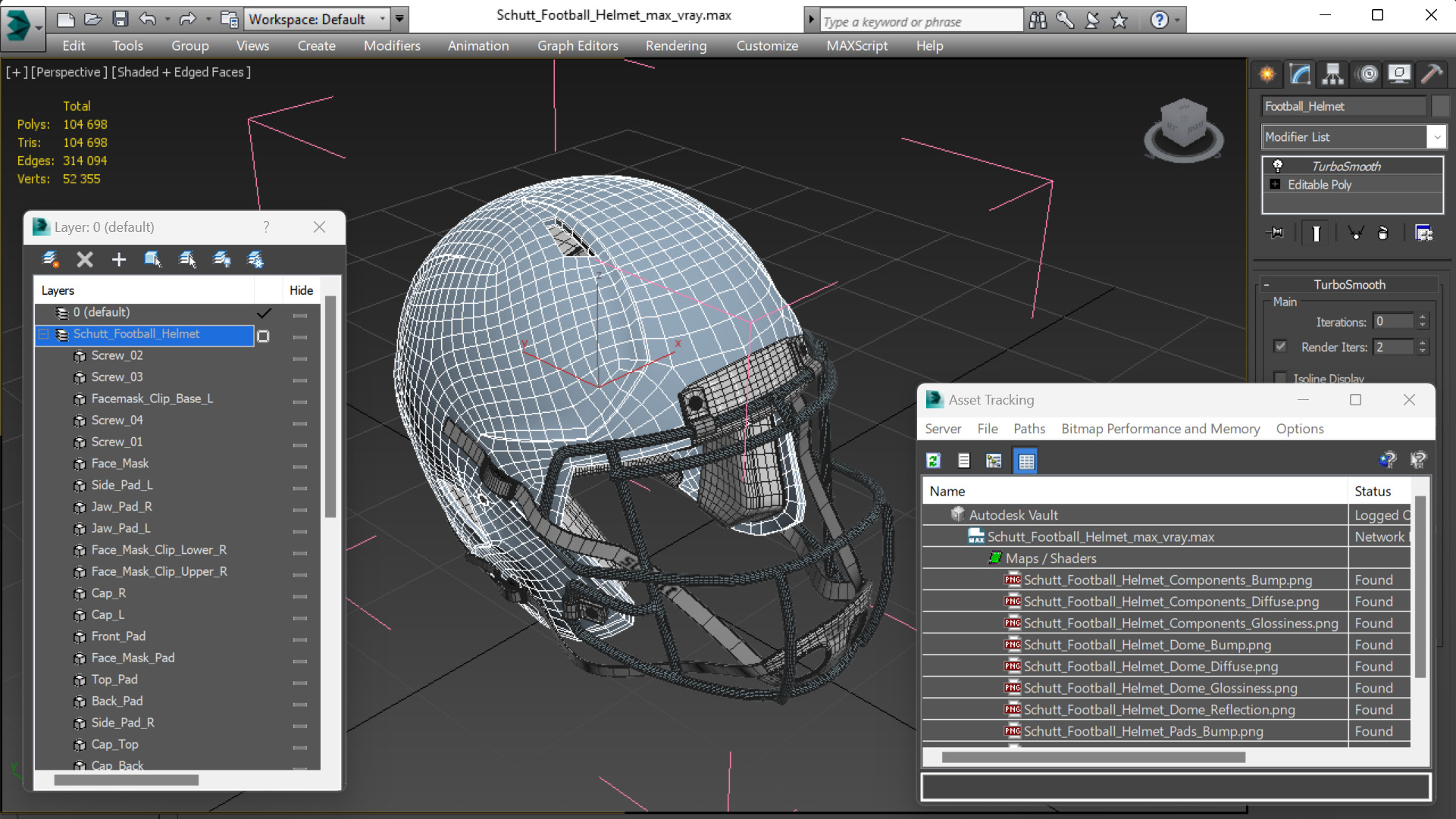Click the Name column header in Asset Tracking
Screen dimensions: 1456x819
[x=1135, y=491]
